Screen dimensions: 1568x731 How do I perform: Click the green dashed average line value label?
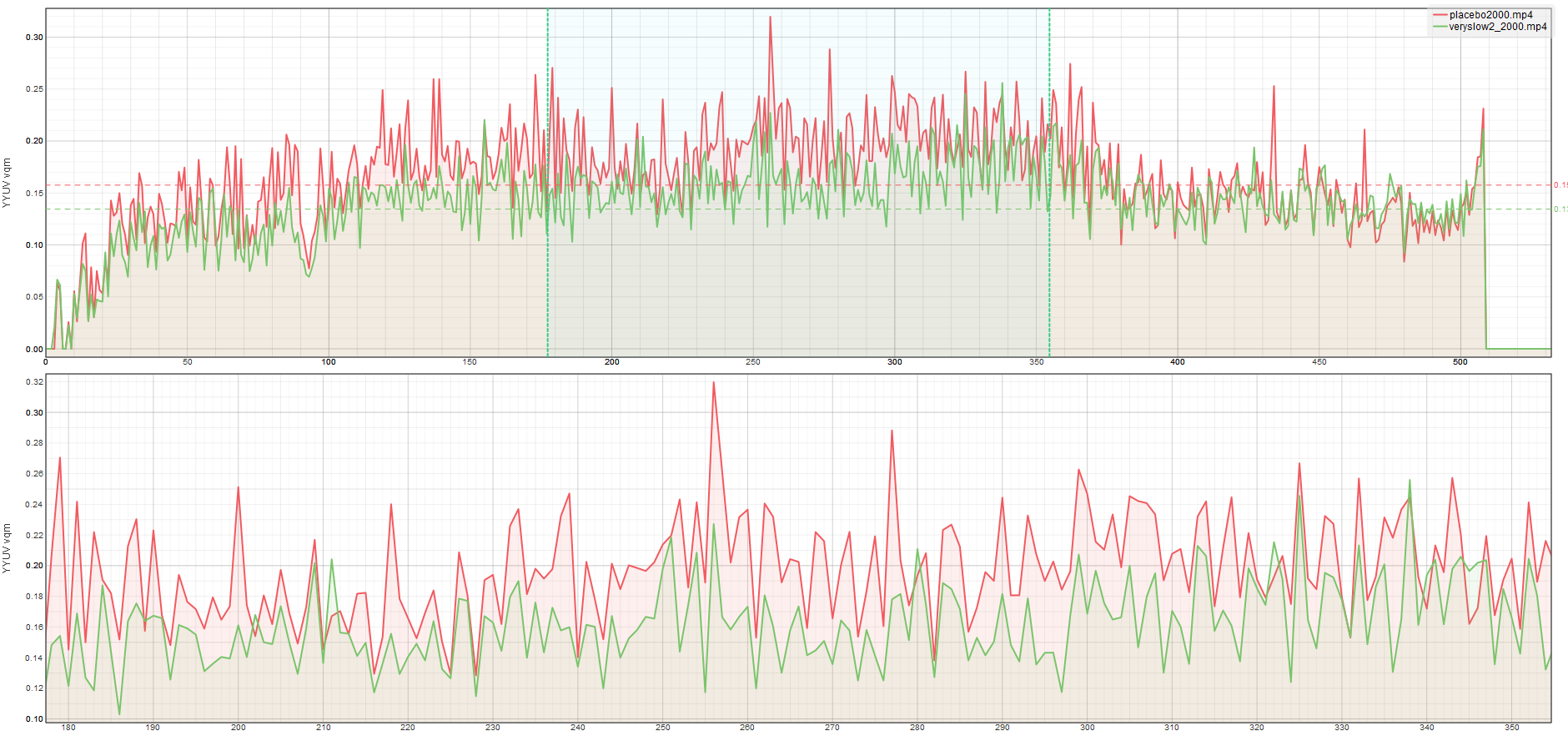1560,209
